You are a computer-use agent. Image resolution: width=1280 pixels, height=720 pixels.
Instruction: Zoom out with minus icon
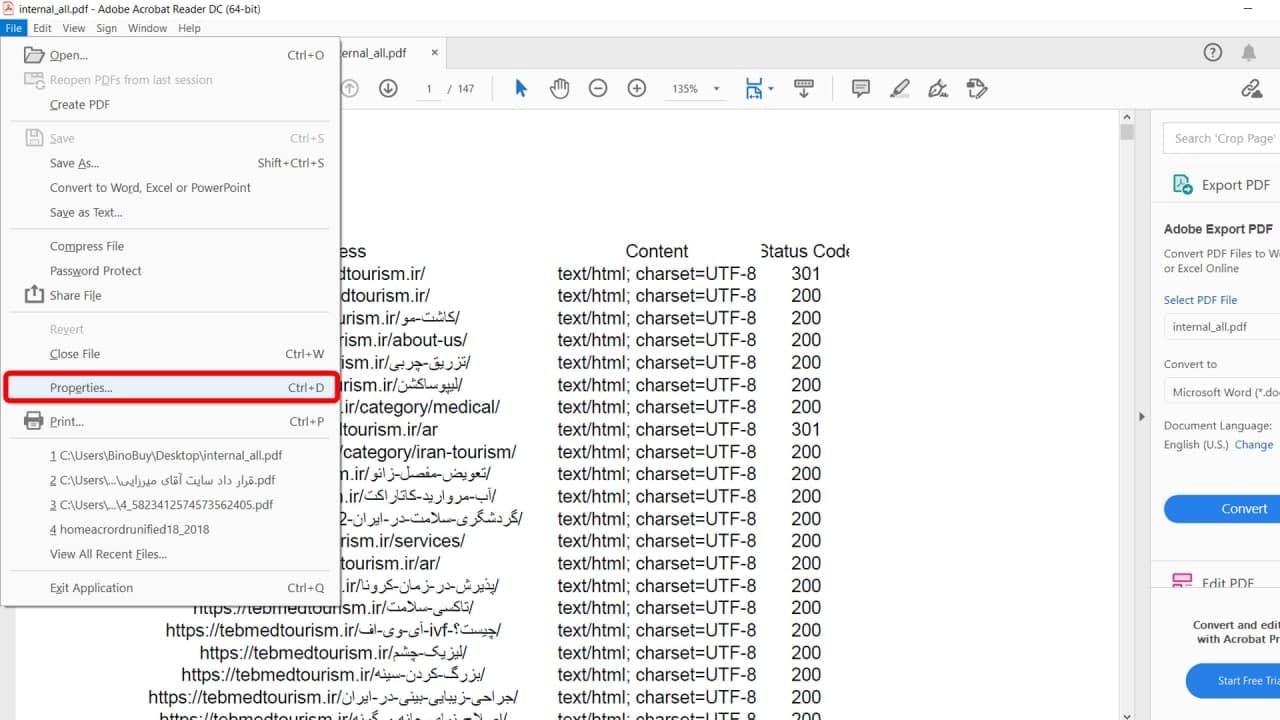pos(598,88)
